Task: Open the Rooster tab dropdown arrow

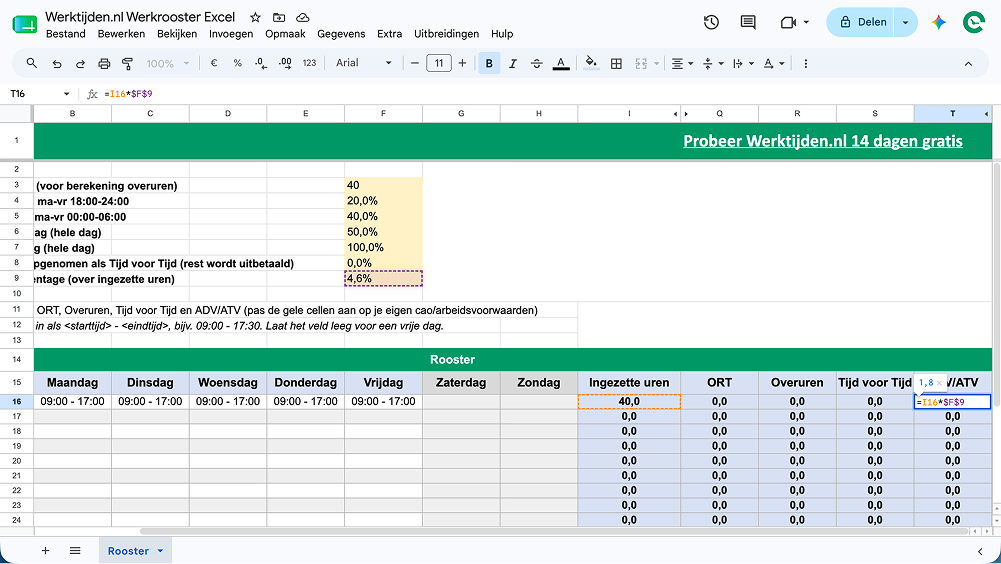Action: click(160, 551)
